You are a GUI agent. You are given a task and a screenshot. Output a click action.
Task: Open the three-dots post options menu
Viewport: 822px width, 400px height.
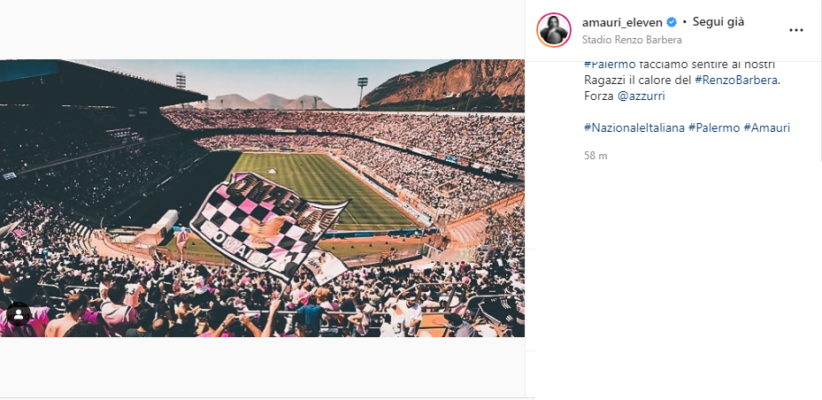(x=796, y=30)
